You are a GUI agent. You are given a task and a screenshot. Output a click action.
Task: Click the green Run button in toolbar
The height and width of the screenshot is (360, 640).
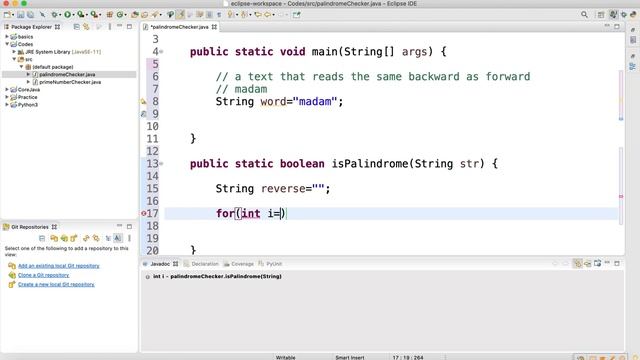point(67,15)
